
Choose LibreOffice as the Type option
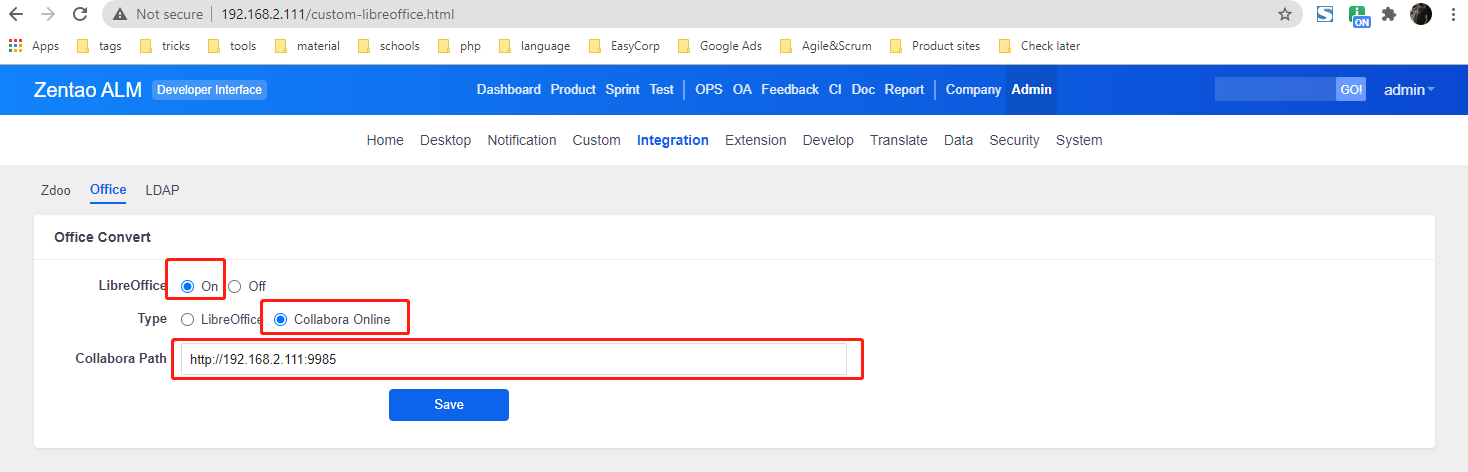(188, 320)
